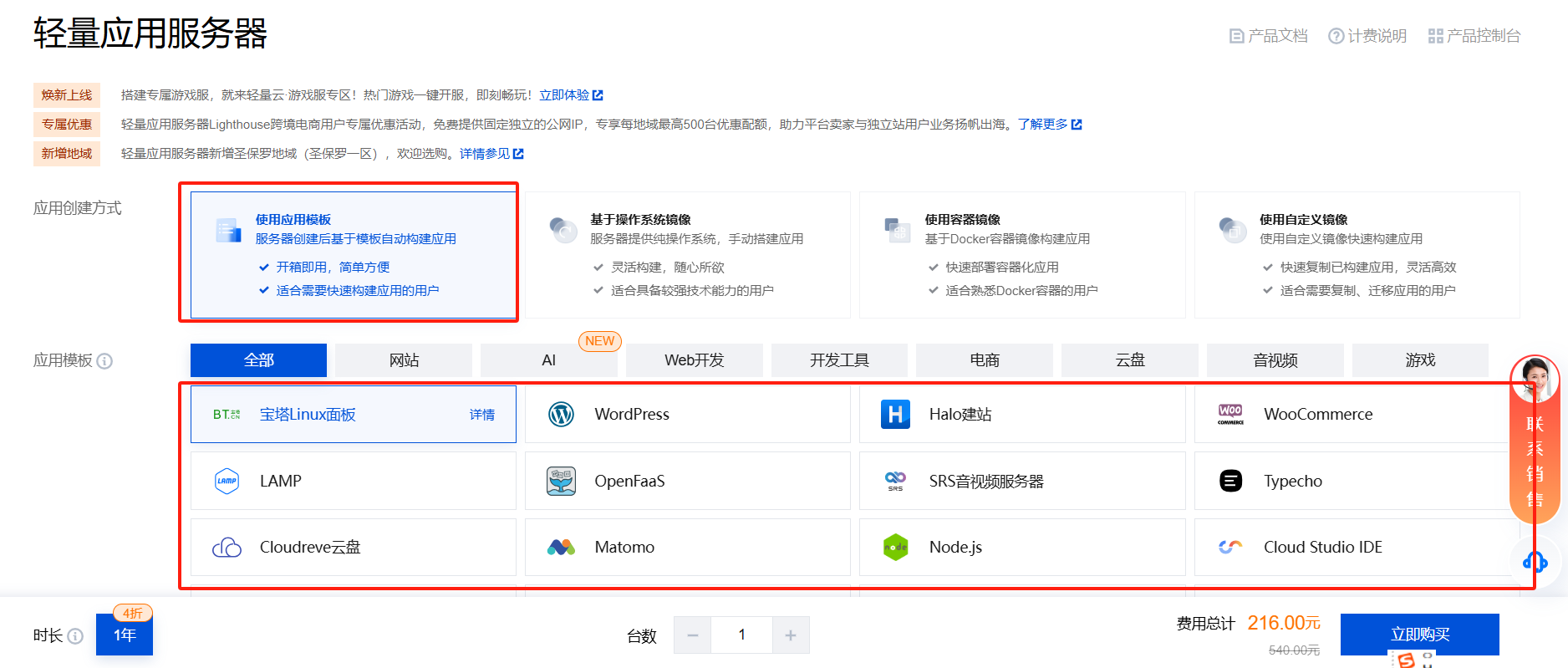The image size is (1568, 668).
Task: Choose the Matomo template label
Action: coord(624,548)
